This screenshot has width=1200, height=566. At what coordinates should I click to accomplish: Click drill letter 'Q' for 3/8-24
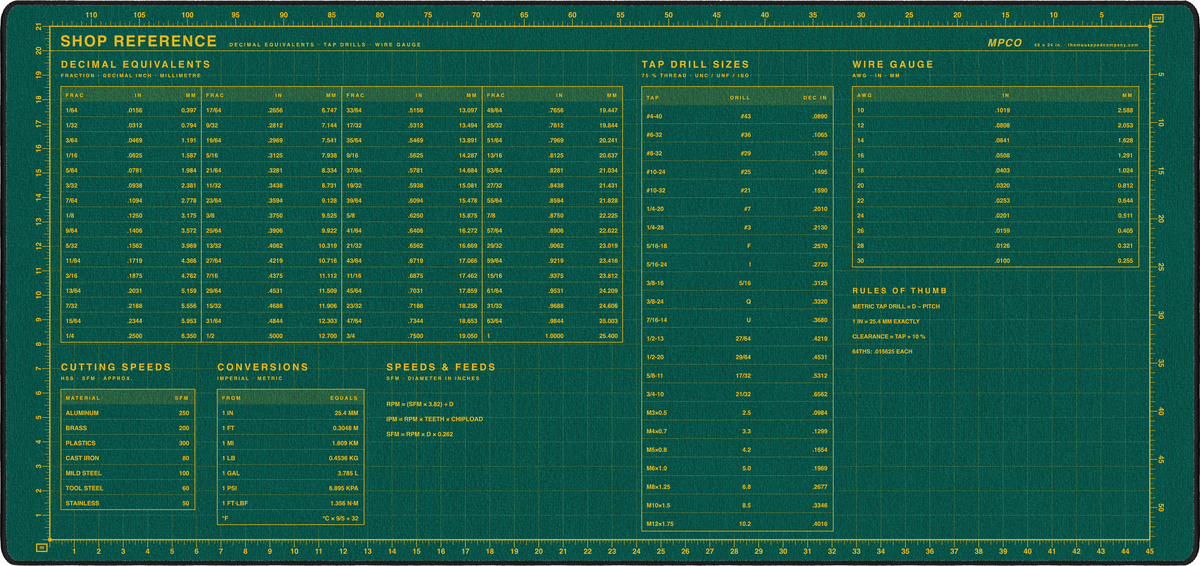tap(748, 301)
